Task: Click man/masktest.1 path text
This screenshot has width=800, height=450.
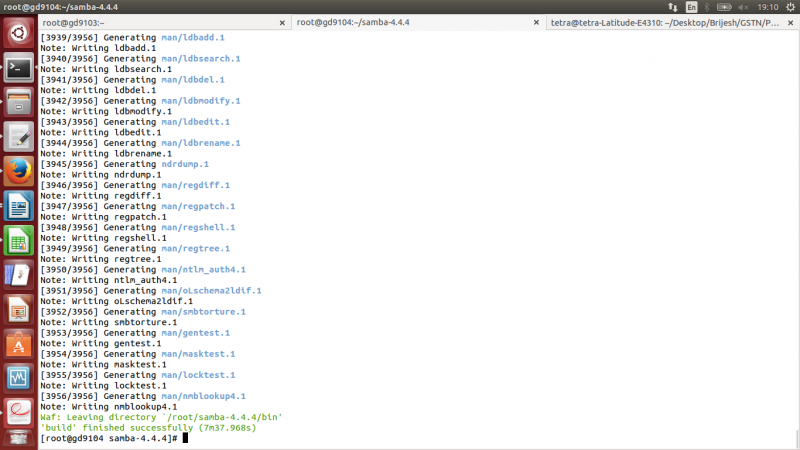Action: [x=198, y=354]
